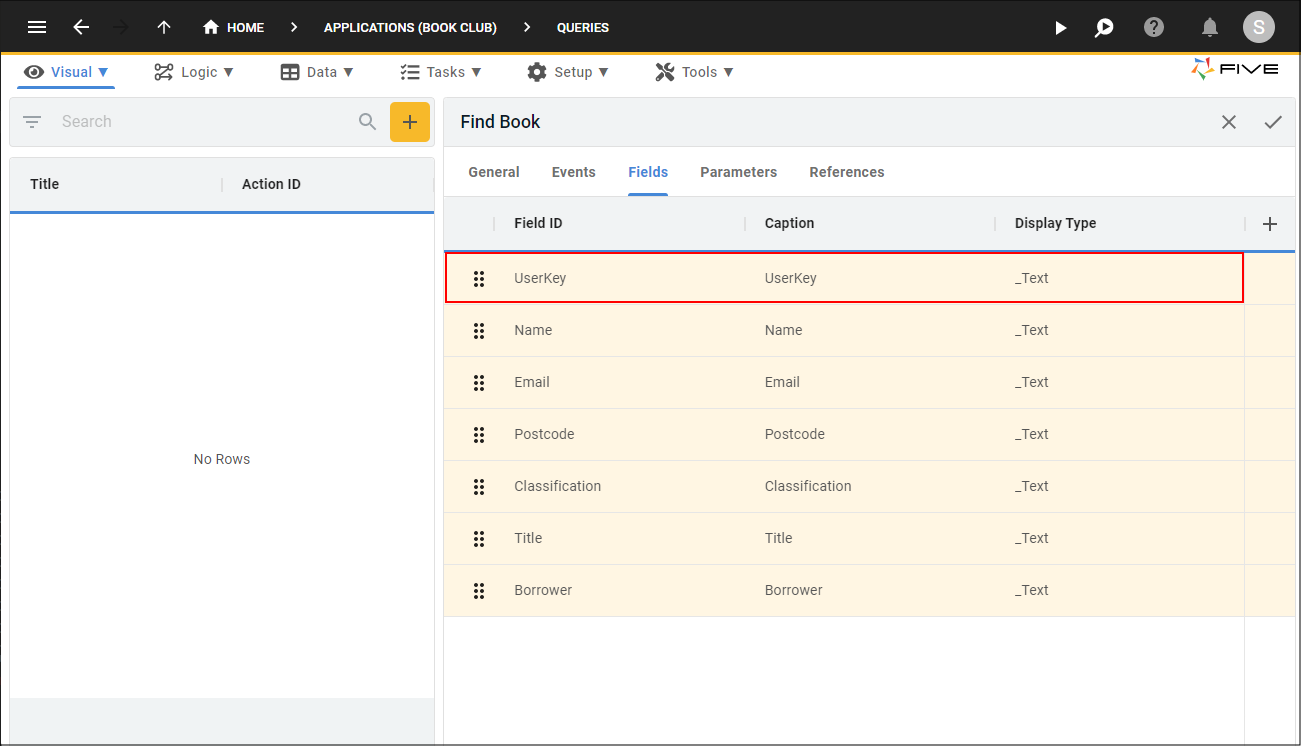Click the HOME breadcrumb
This screenshot has height=746, width=1301.
[233, 27]
